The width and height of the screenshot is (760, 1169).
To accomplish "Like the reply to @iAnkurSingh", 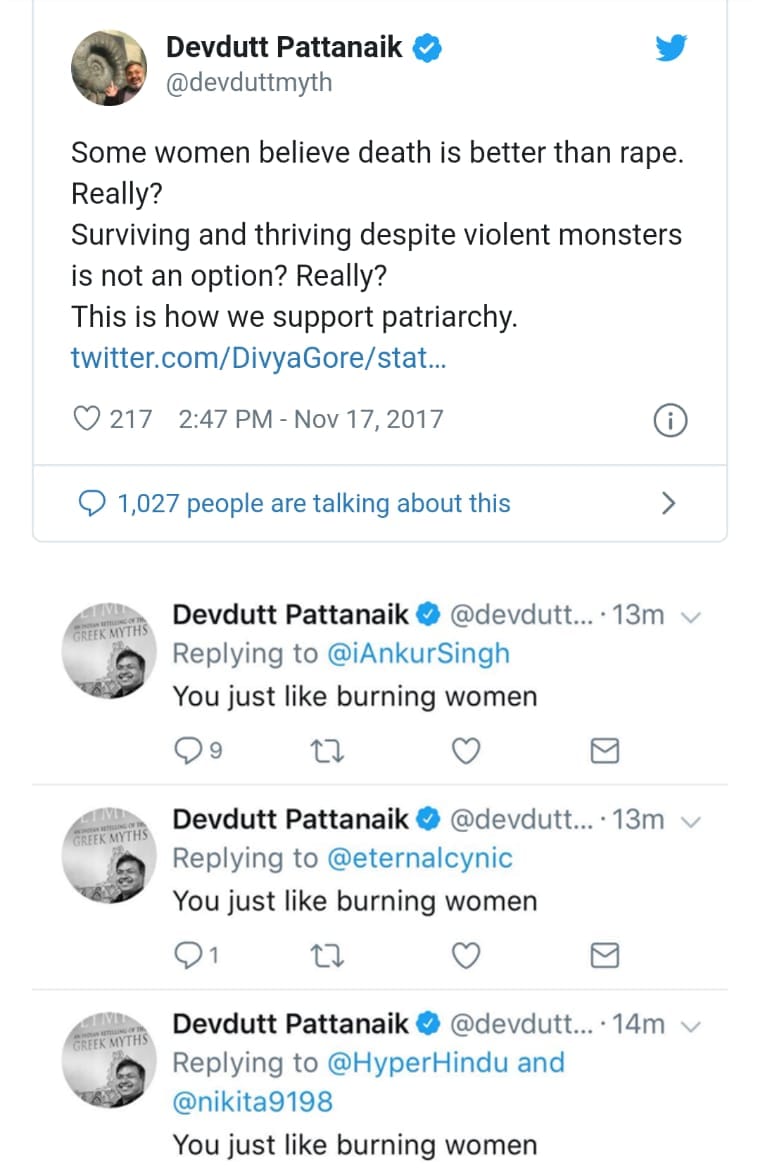I will (466, 751).
